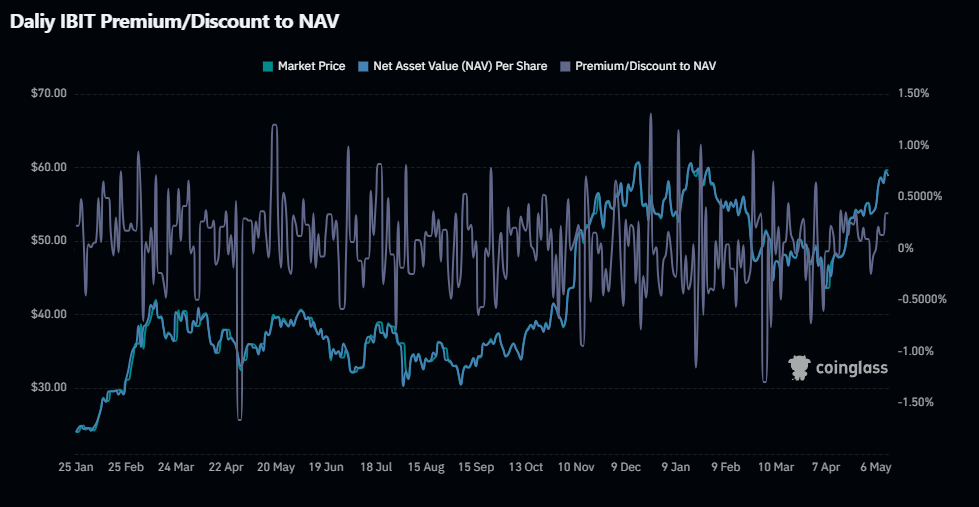Click the 6 May date label
The height and width of the screenshot is (507, 979).
[x=876, y=467]
